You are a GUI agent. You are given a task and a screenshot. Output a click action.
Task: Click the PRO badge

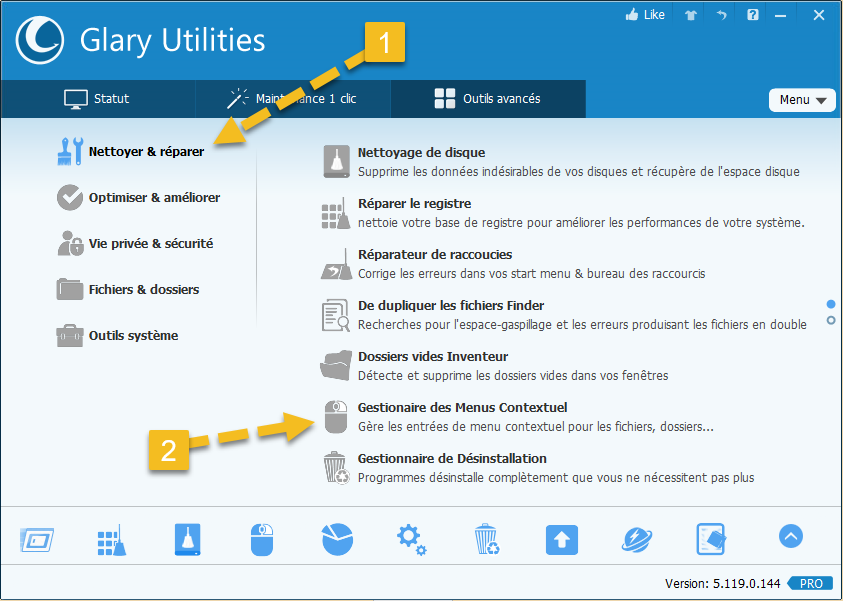coord(810,584)
